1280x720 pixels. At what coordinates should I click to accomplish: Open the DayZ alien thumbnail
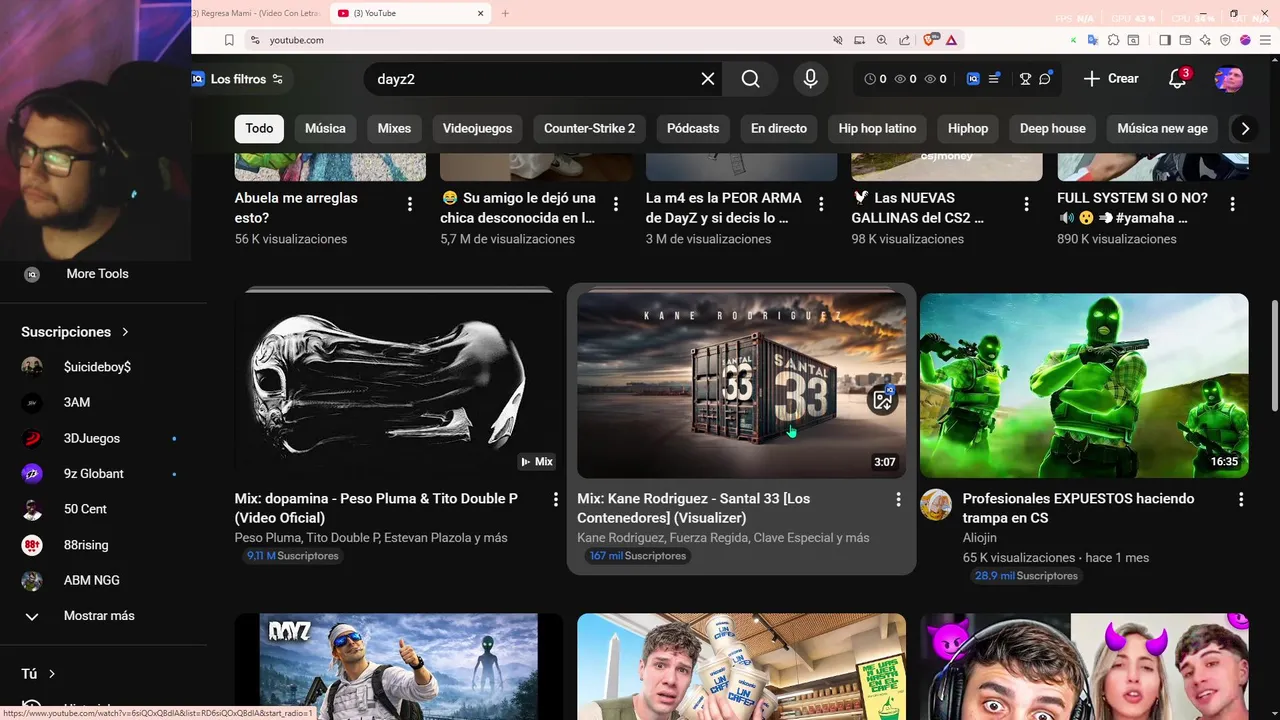point(398,666)
